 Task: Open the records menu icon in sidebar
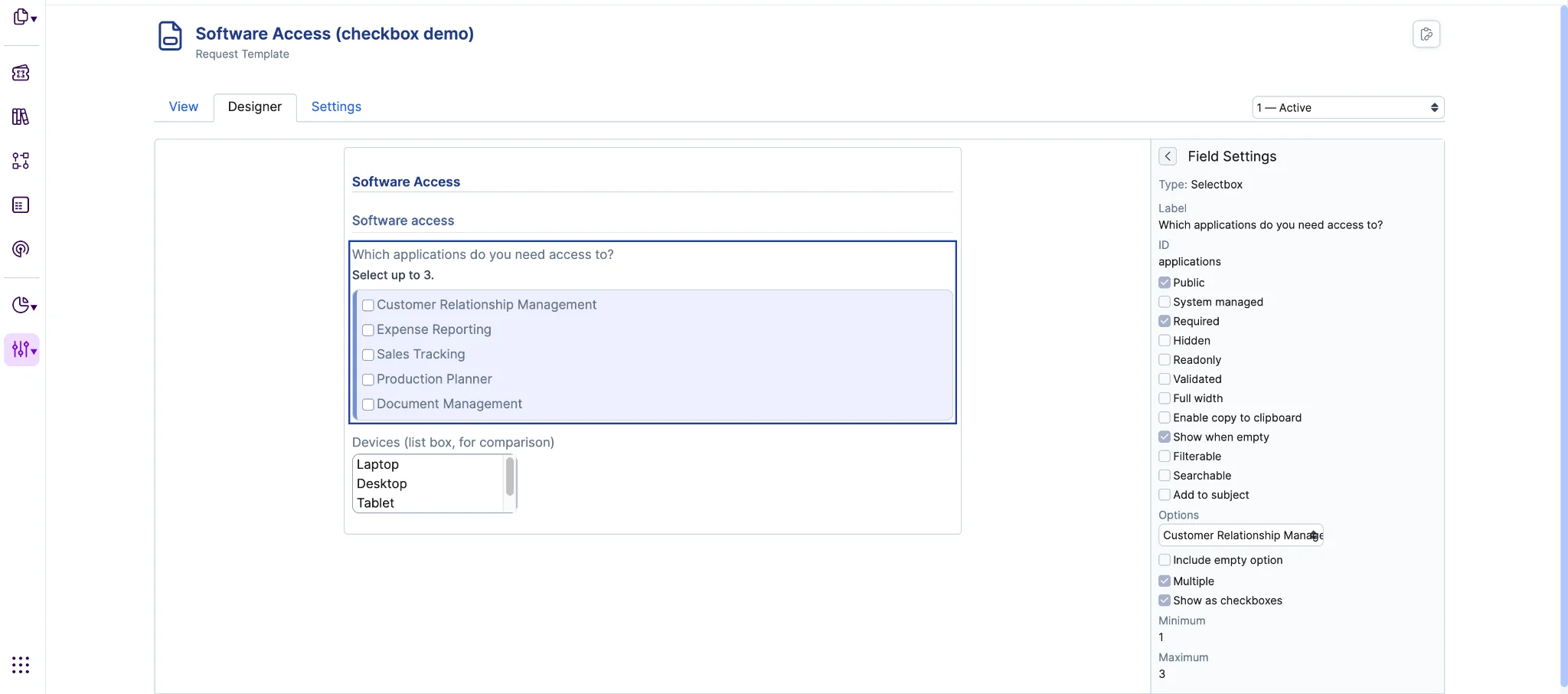tap(24, 17)
